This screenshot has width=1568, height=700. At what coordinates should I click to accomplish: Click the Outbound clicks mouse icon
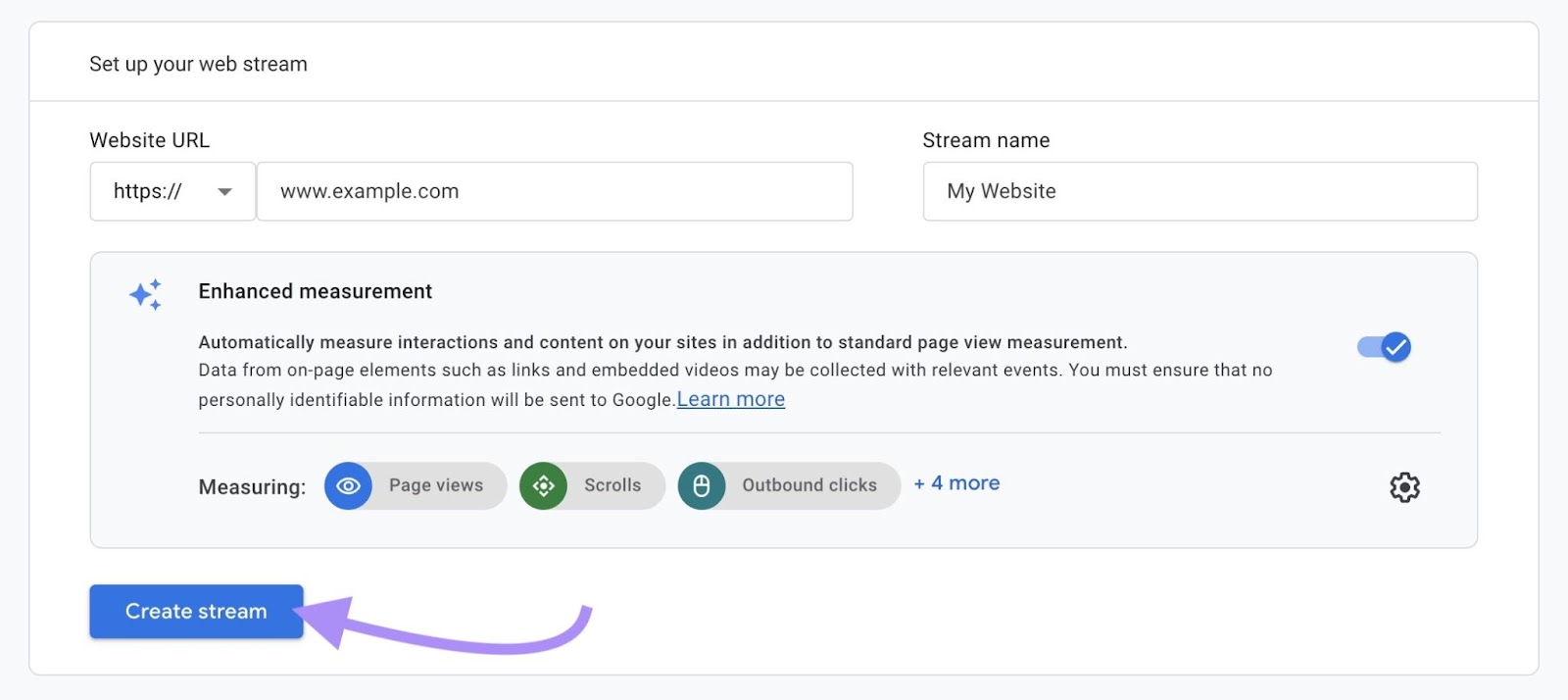pos(702,486)
